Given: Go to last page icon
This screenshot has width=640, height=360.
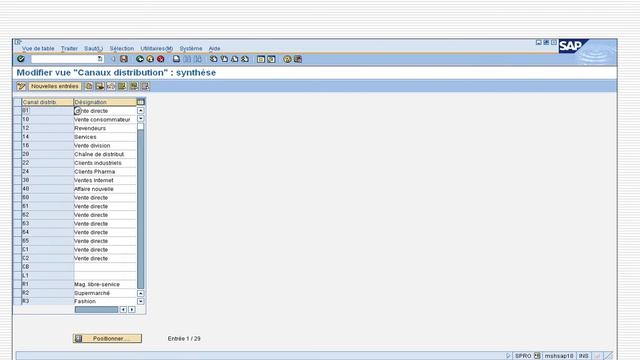Looking at the screenshot, I should (245, 59).
